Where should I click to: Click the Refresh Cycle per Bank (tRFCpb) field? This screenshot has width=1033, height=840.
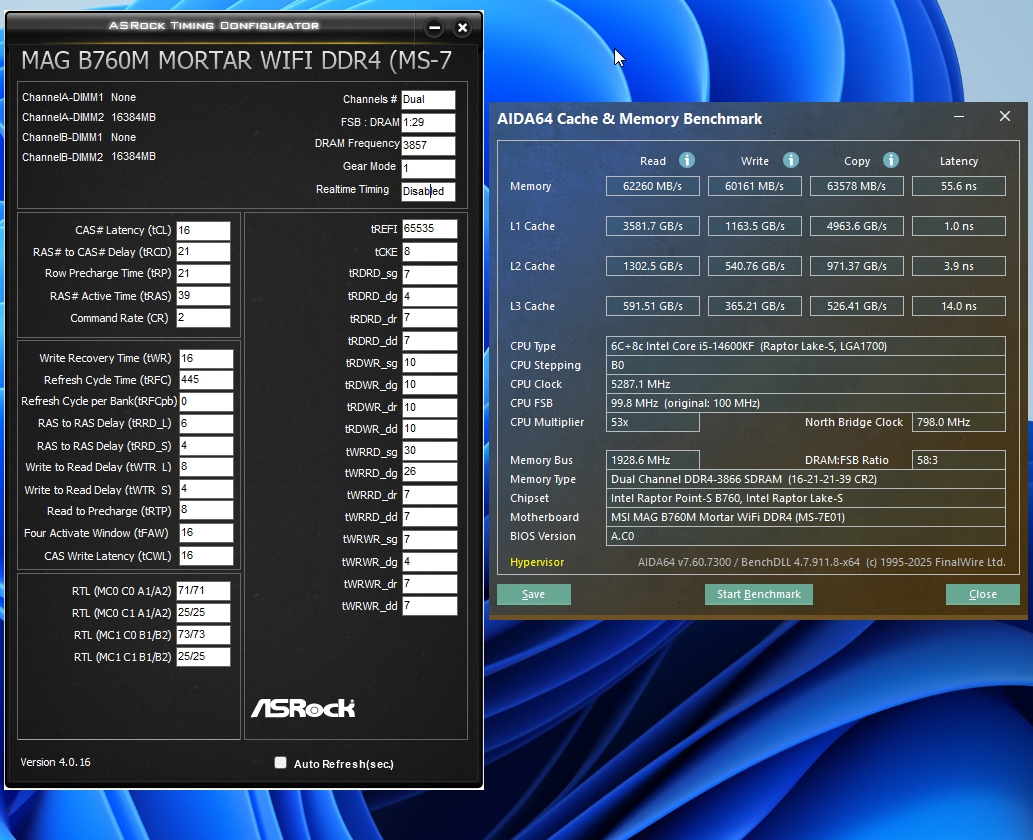[206, 401]
